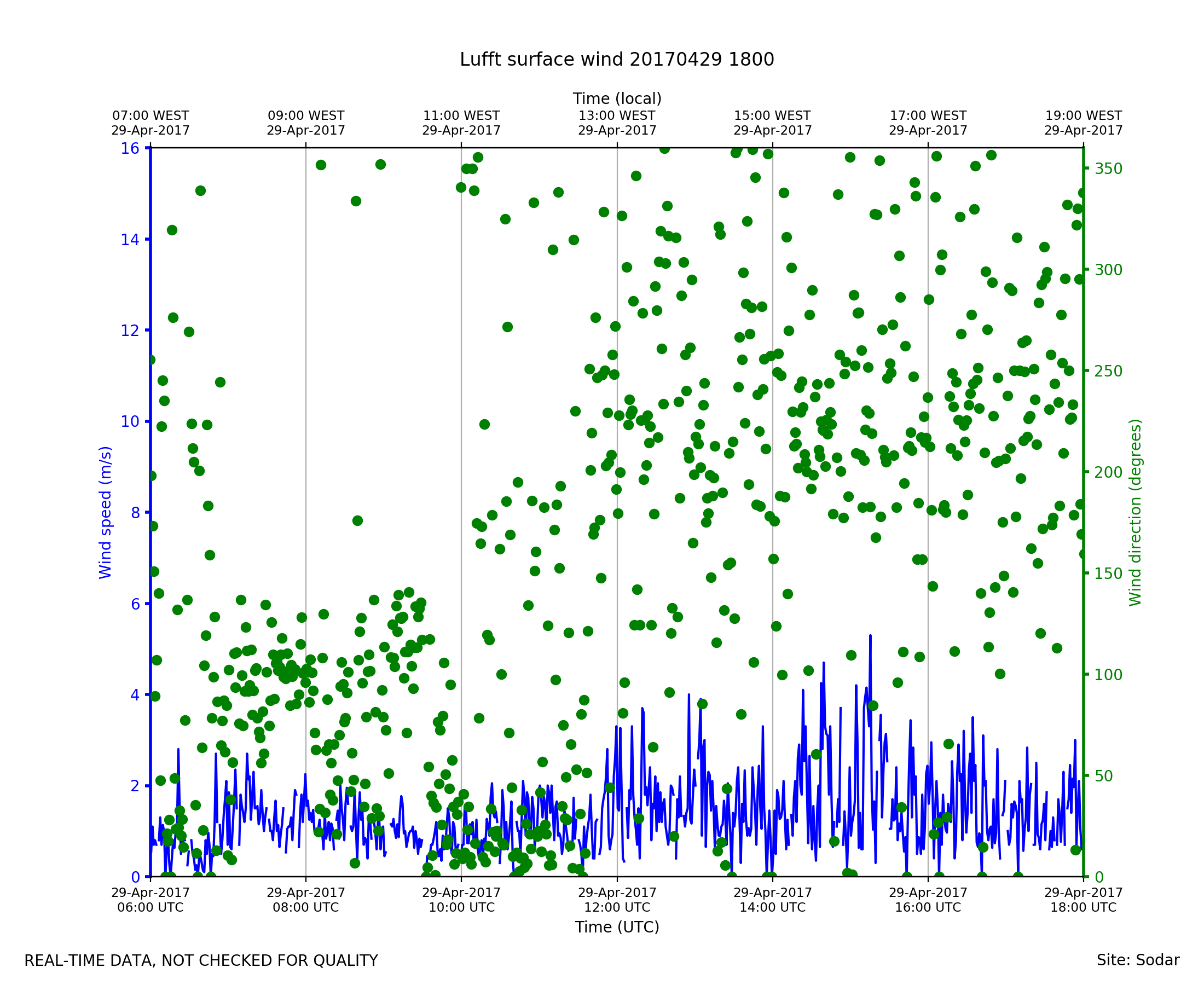Screen dimensions: 1204x985
Task: Click the chart title 'Lufft surface wind'
Action: coord(616,60)
